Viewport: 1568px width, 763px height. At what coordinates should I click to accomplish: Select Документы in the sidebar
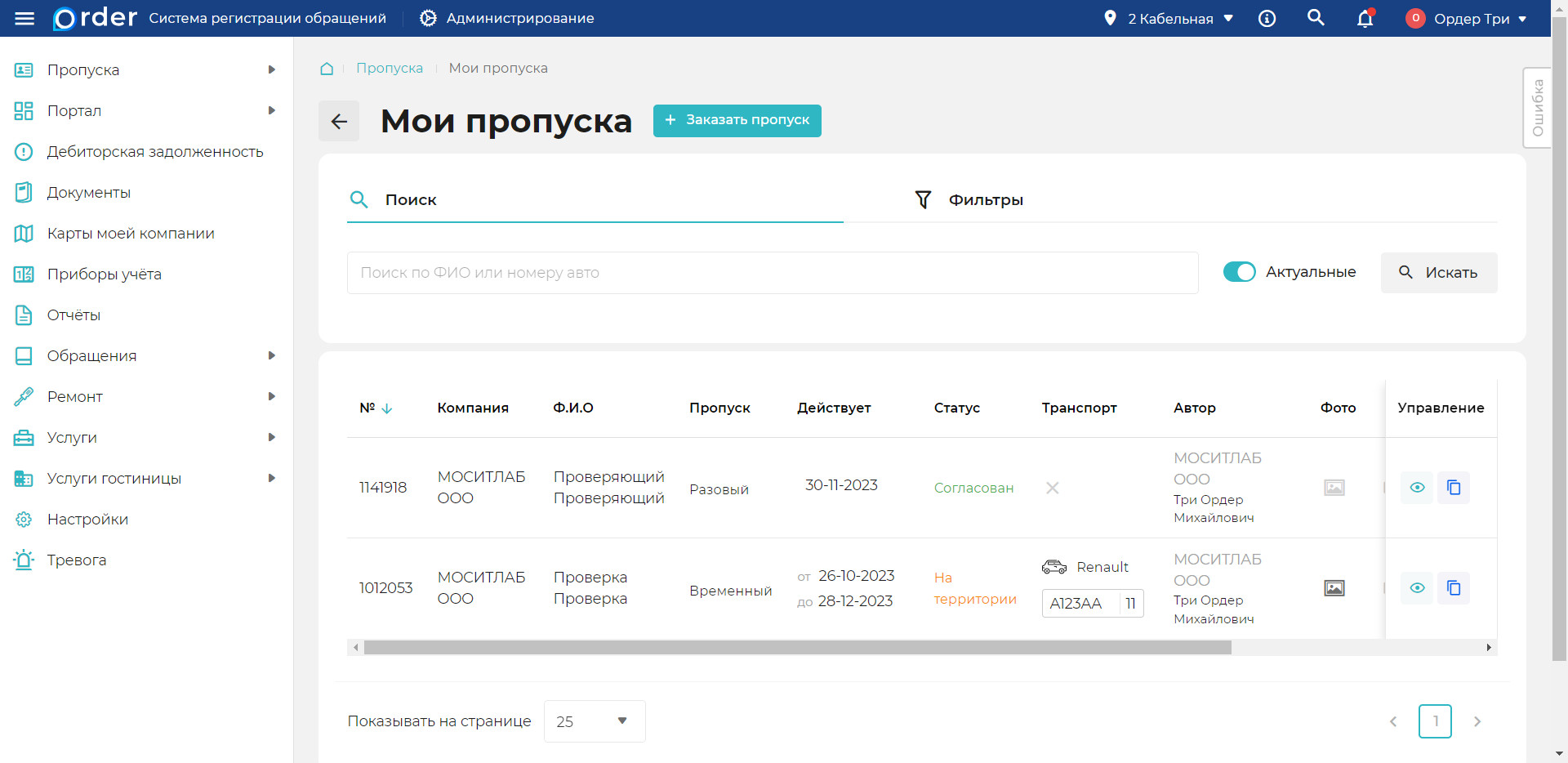tap(88, 192)
